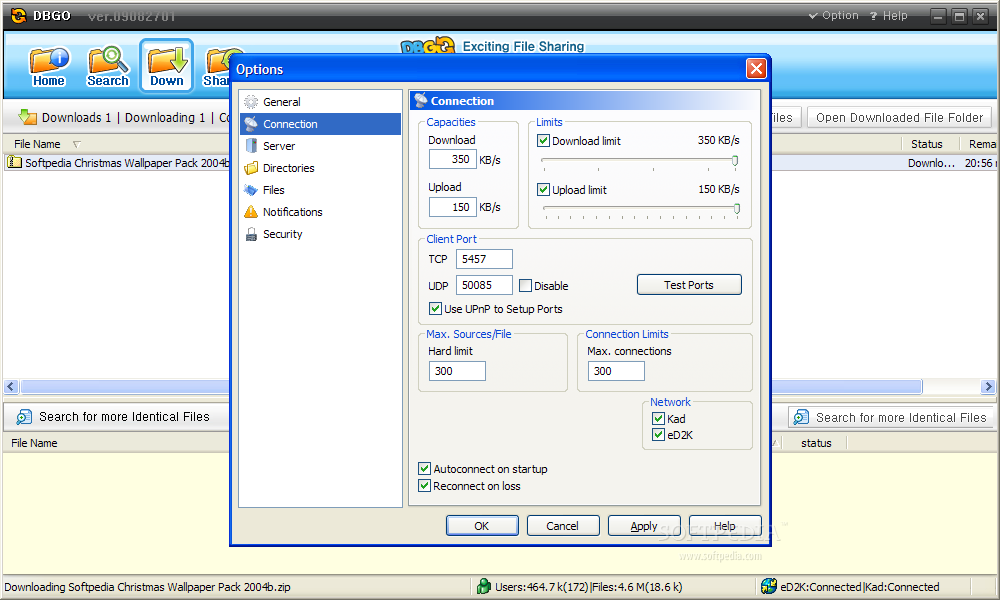The width and height of the screenshot is (1000, 600).
Task: Switch to Downloading 1 tab
Action: [x=165, y=117]
